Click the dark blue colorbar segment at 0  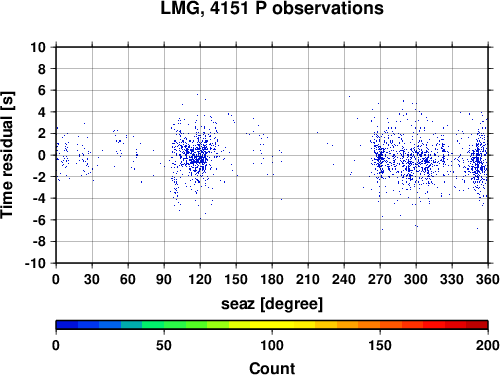[x=67, y=325]
